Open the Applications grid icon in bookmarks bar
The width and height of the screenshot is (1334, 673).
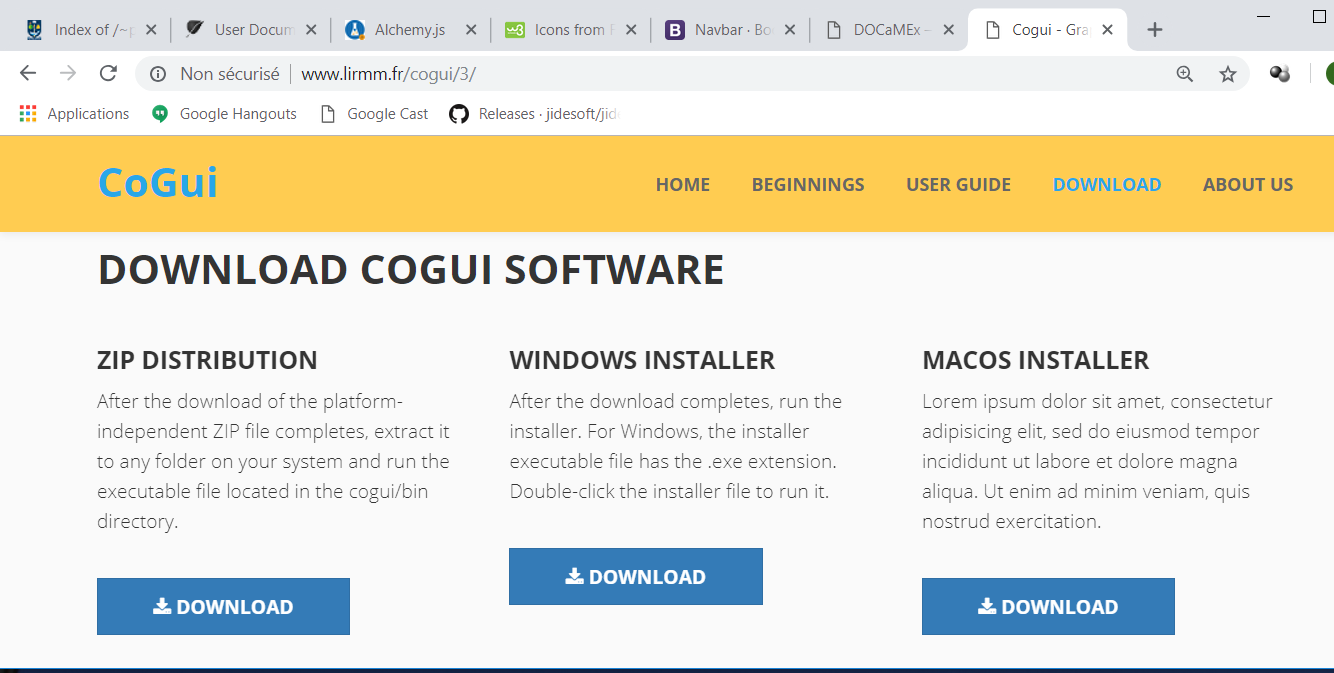coord(28,114)
